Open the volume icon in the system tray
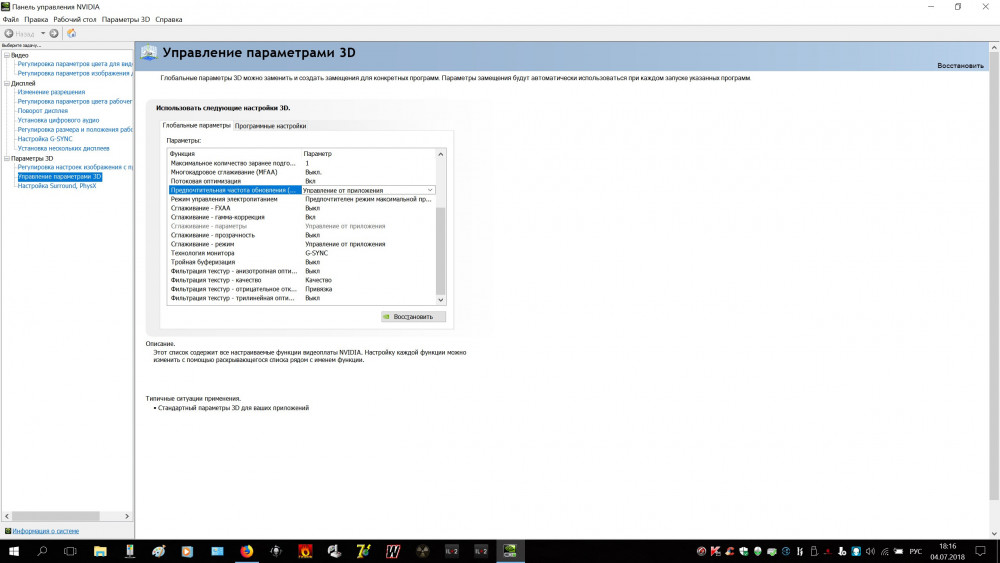Image resolution: width=1000 pixels, height=563 pixels. [x=870, y=551]
